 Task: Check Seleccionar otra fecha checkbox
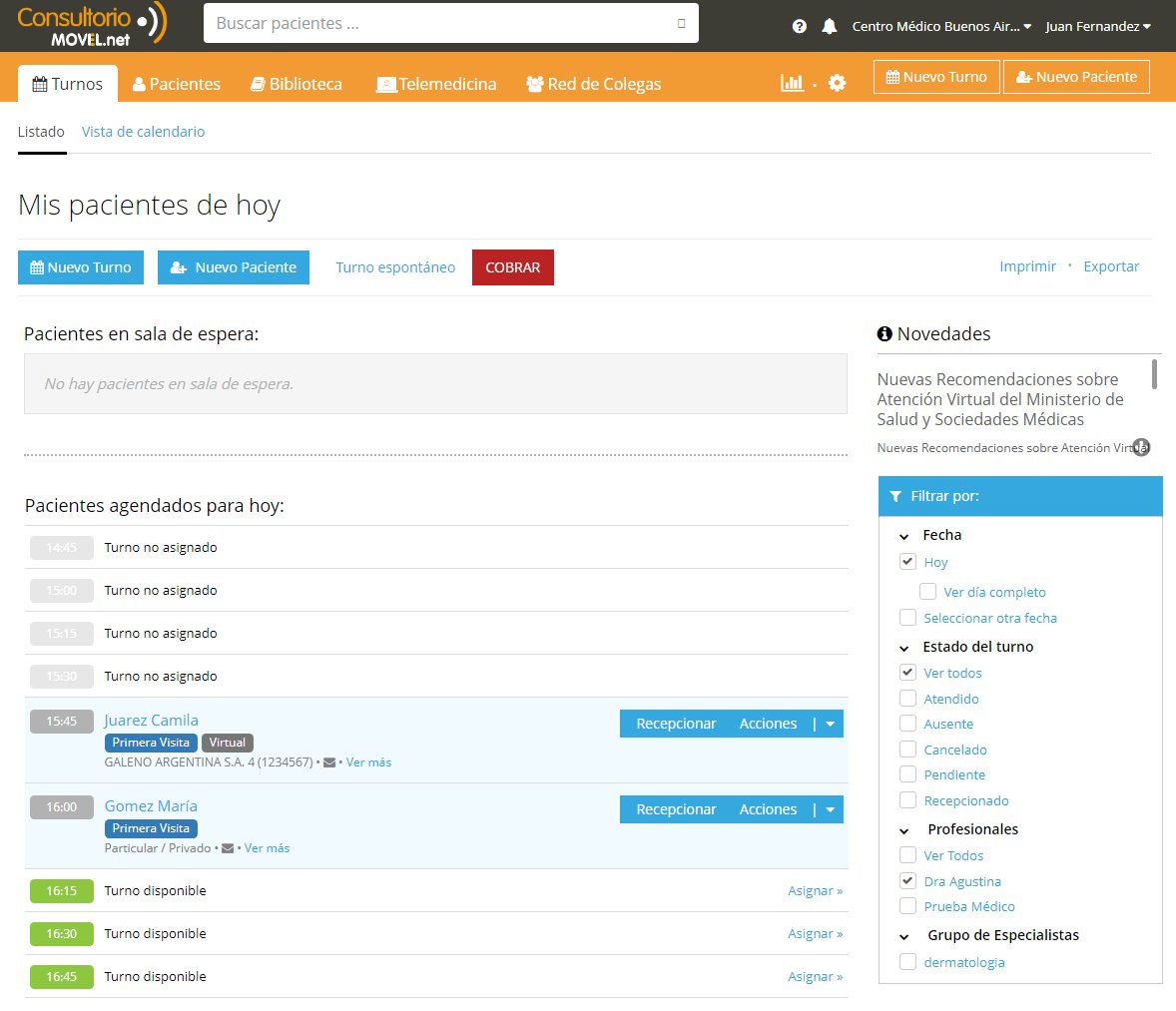(907, 617)
